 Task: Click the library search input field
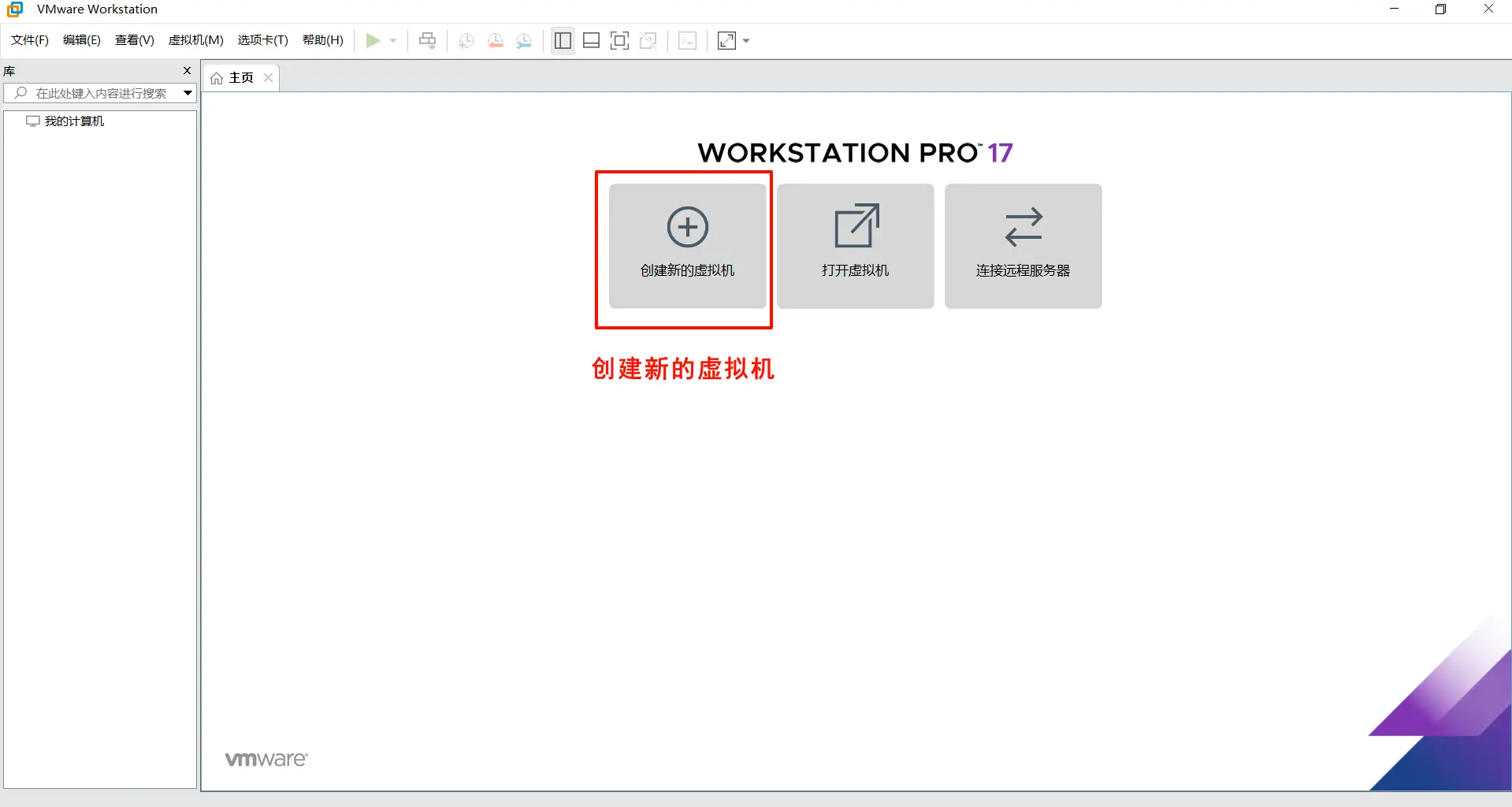(100, 93)
